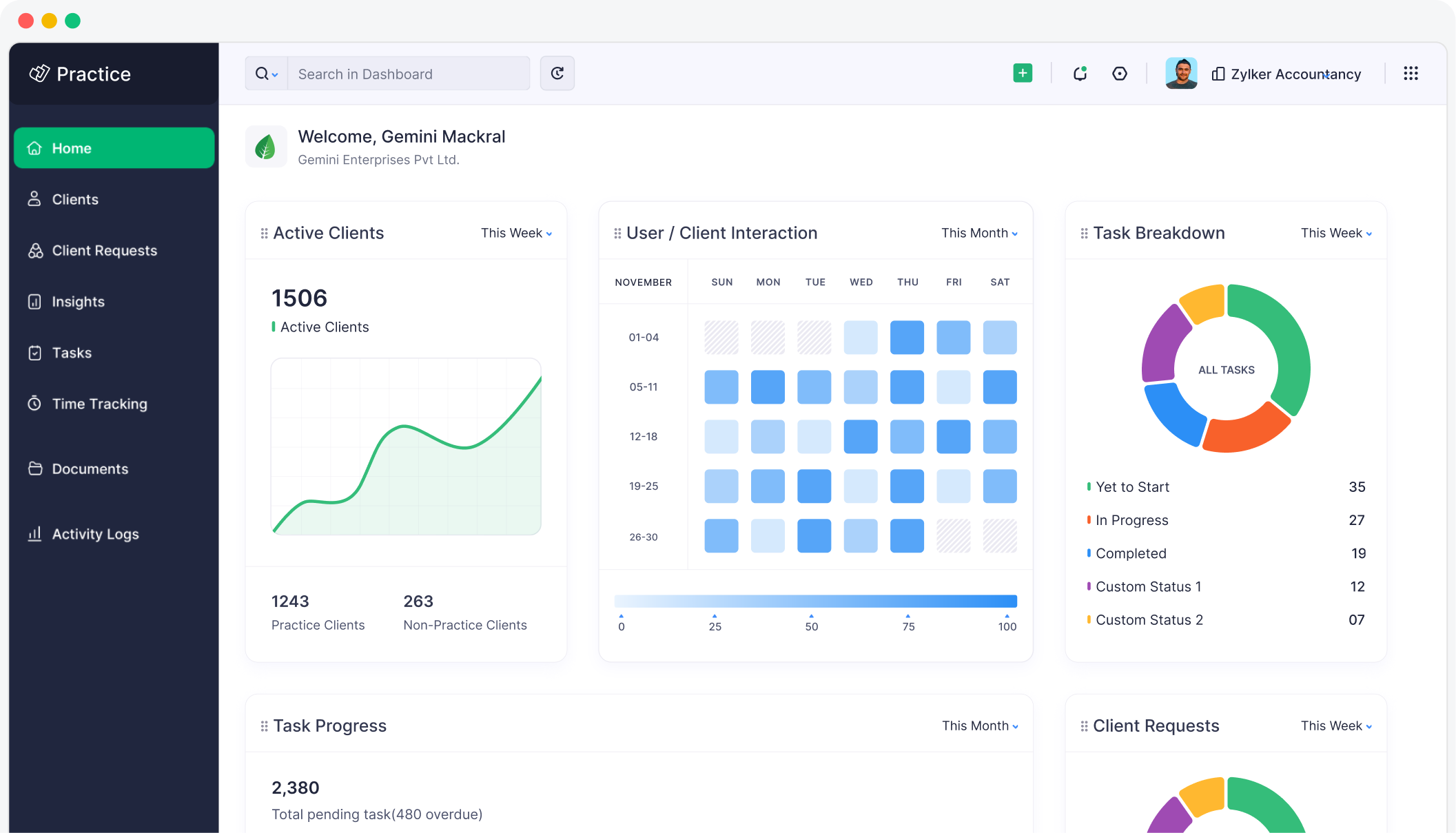Click the Gemini Enterprises leaf logo

click(266, 146)
